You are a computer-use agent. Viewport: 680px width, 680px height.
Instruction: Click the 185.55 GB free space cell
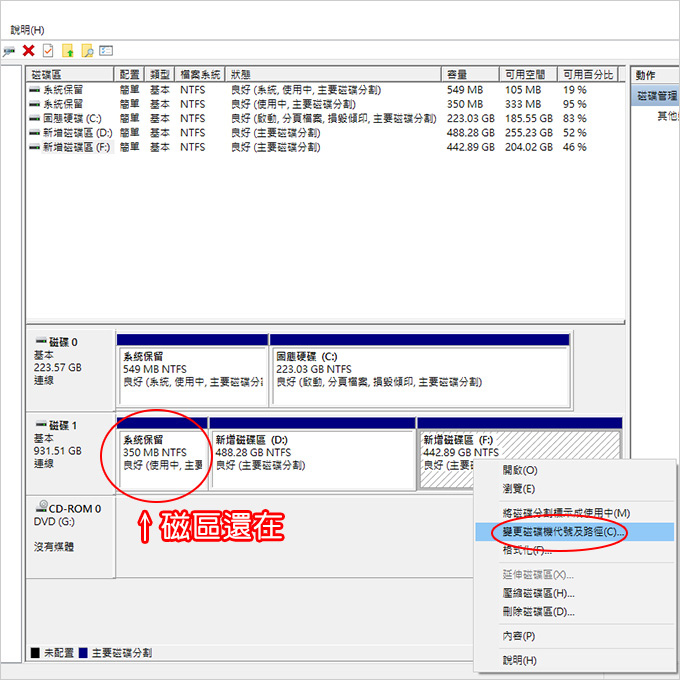529,118
